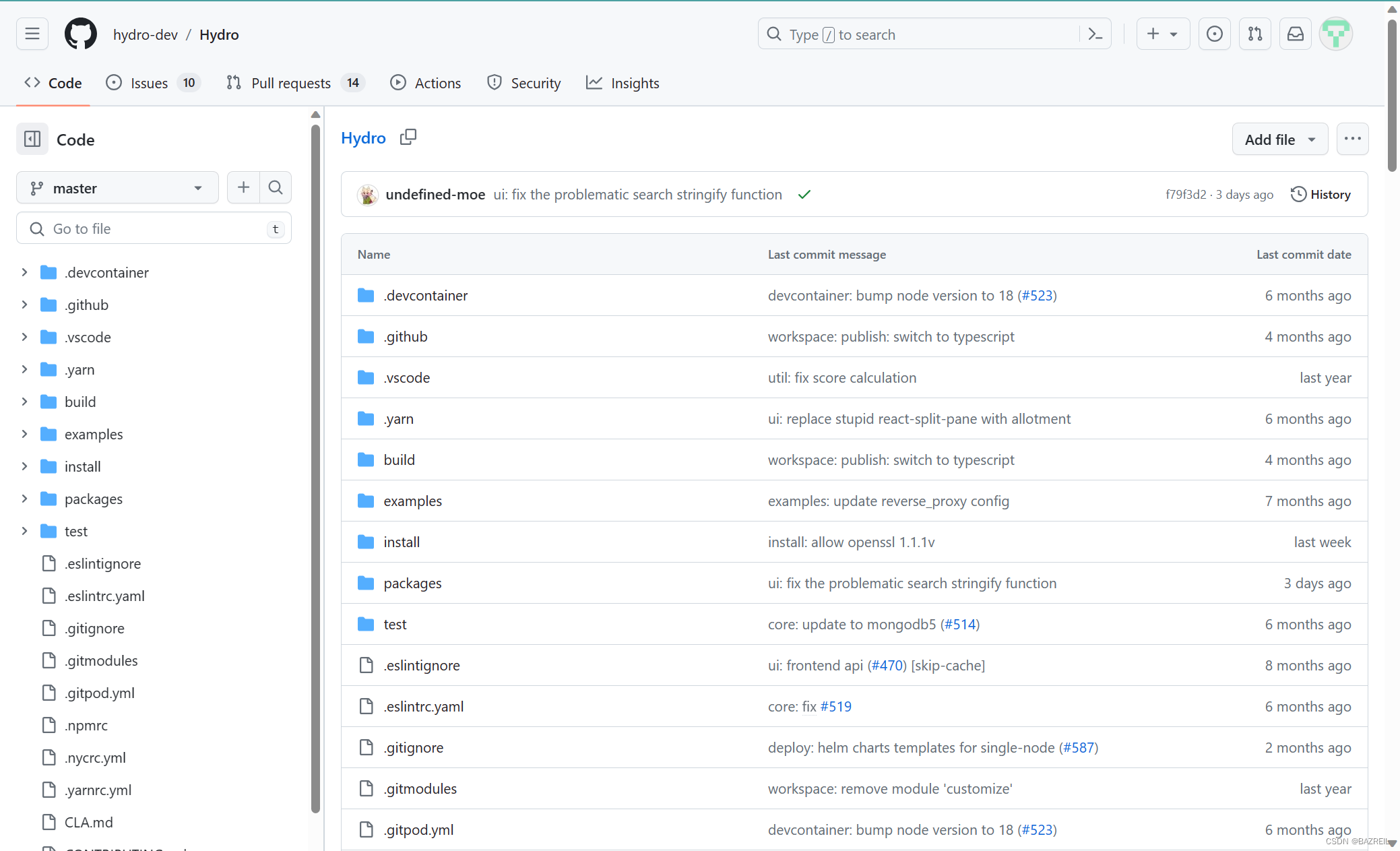Expand the packages folder in tree
The height and width of the screenshot is (851, 1400).
(x=25, y=499)
